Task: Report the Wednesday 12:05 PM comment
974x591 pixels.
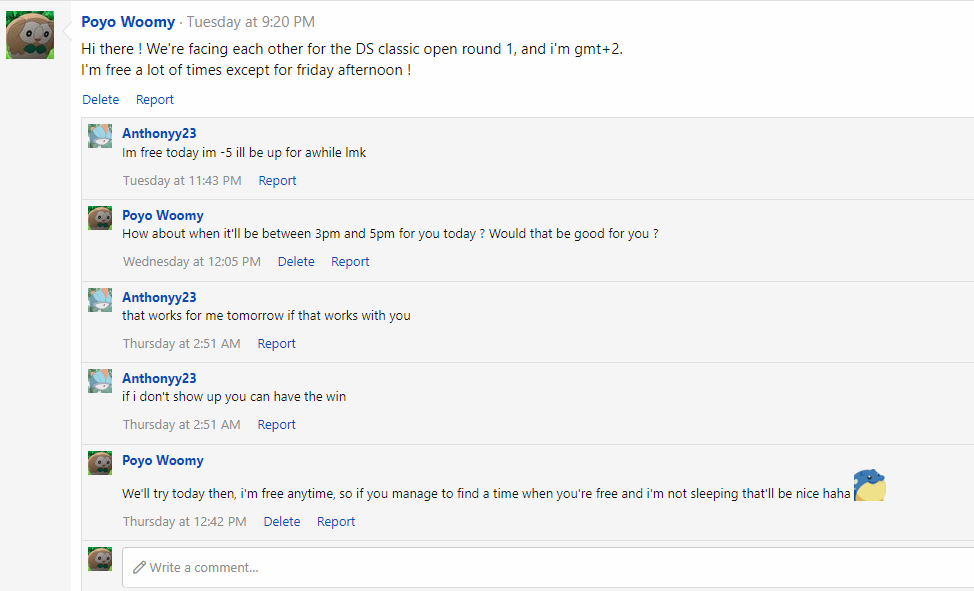Action: click(350, 262)
